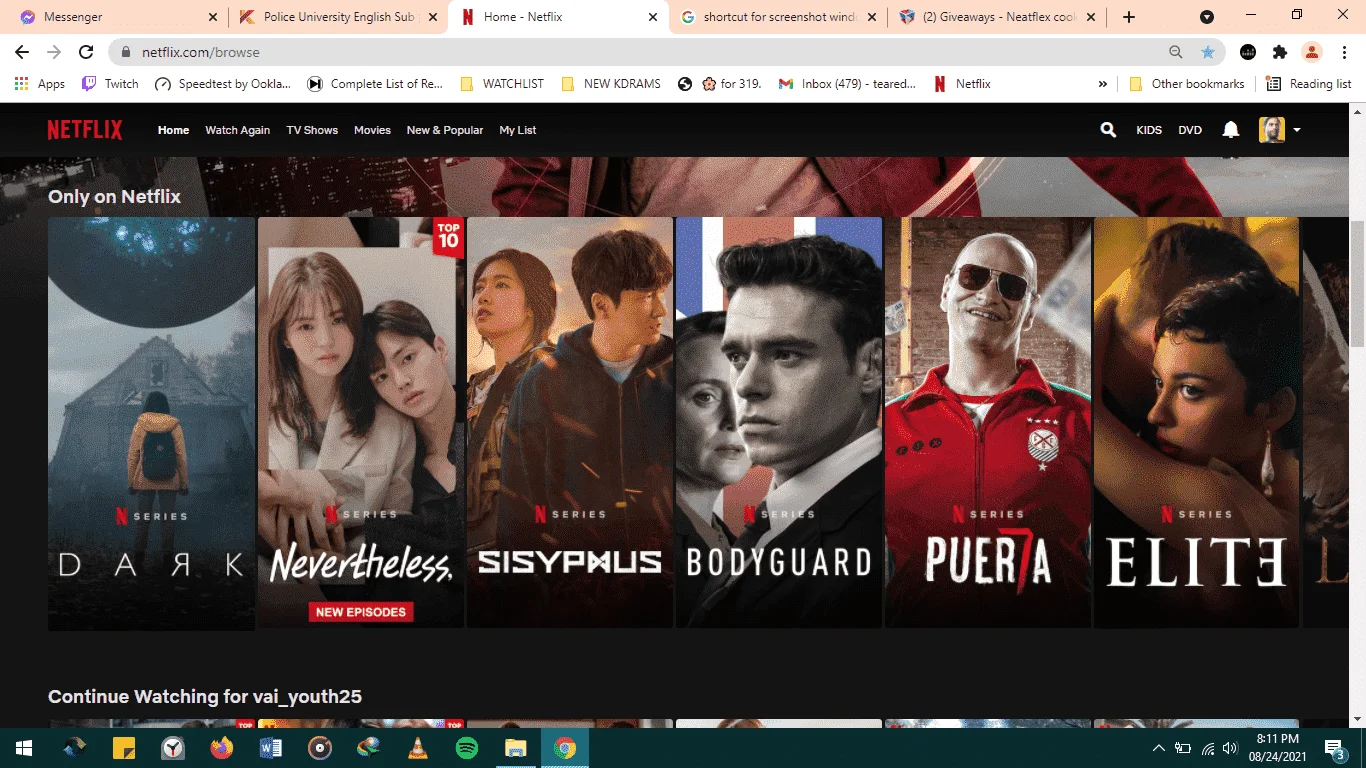Open the Windows Start menu

pos(24,748)
